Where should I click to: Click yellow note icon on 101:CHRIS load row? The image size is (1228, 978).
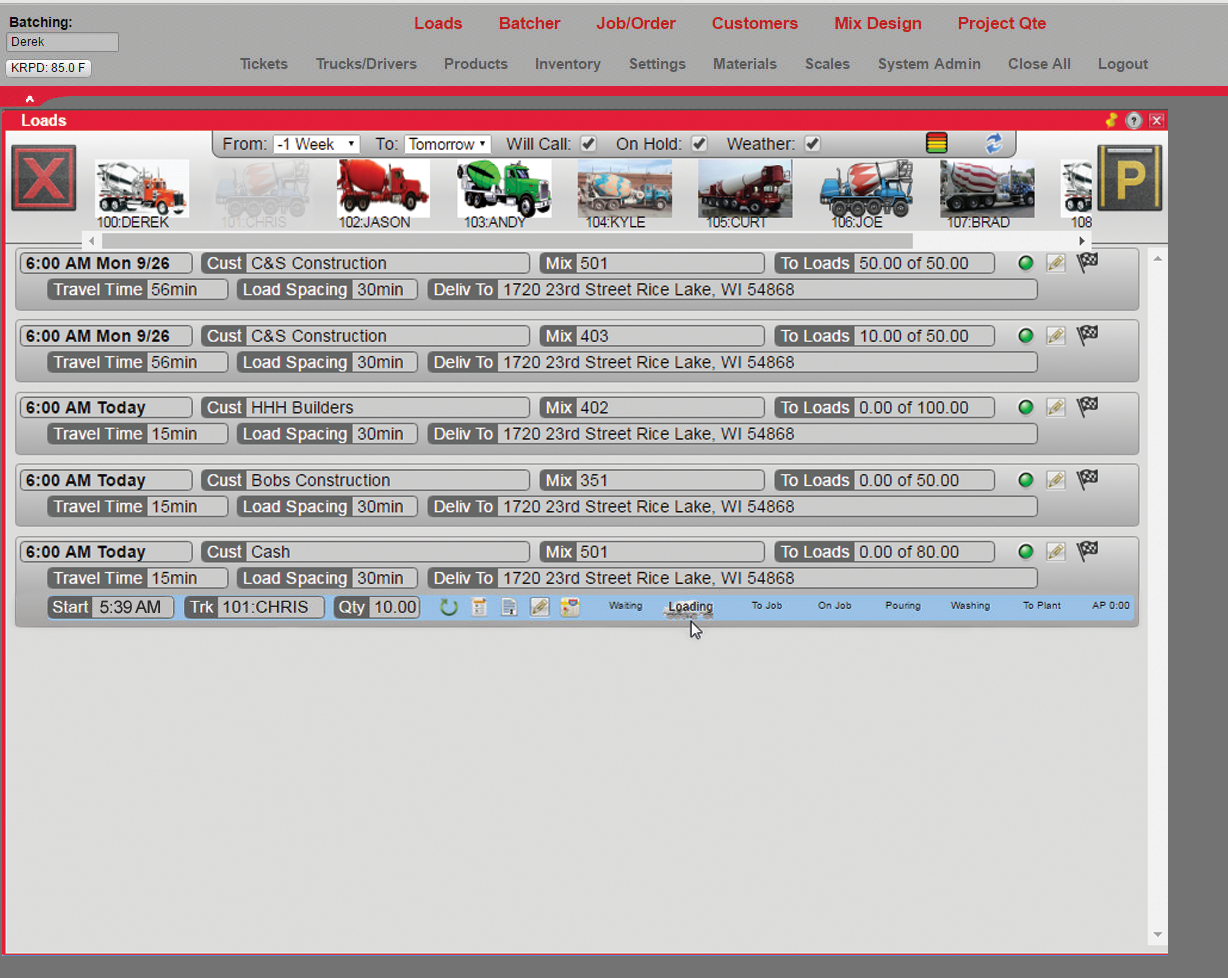(x=570, y=607)
